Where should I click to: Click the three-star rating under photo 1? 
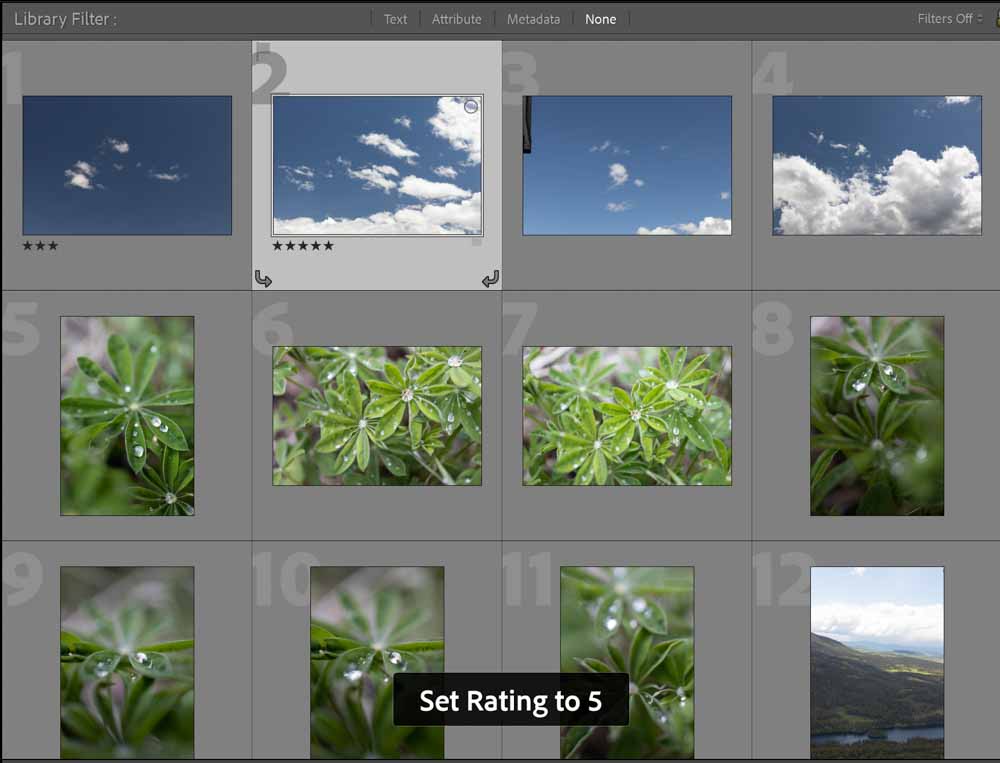coord(40,246)
